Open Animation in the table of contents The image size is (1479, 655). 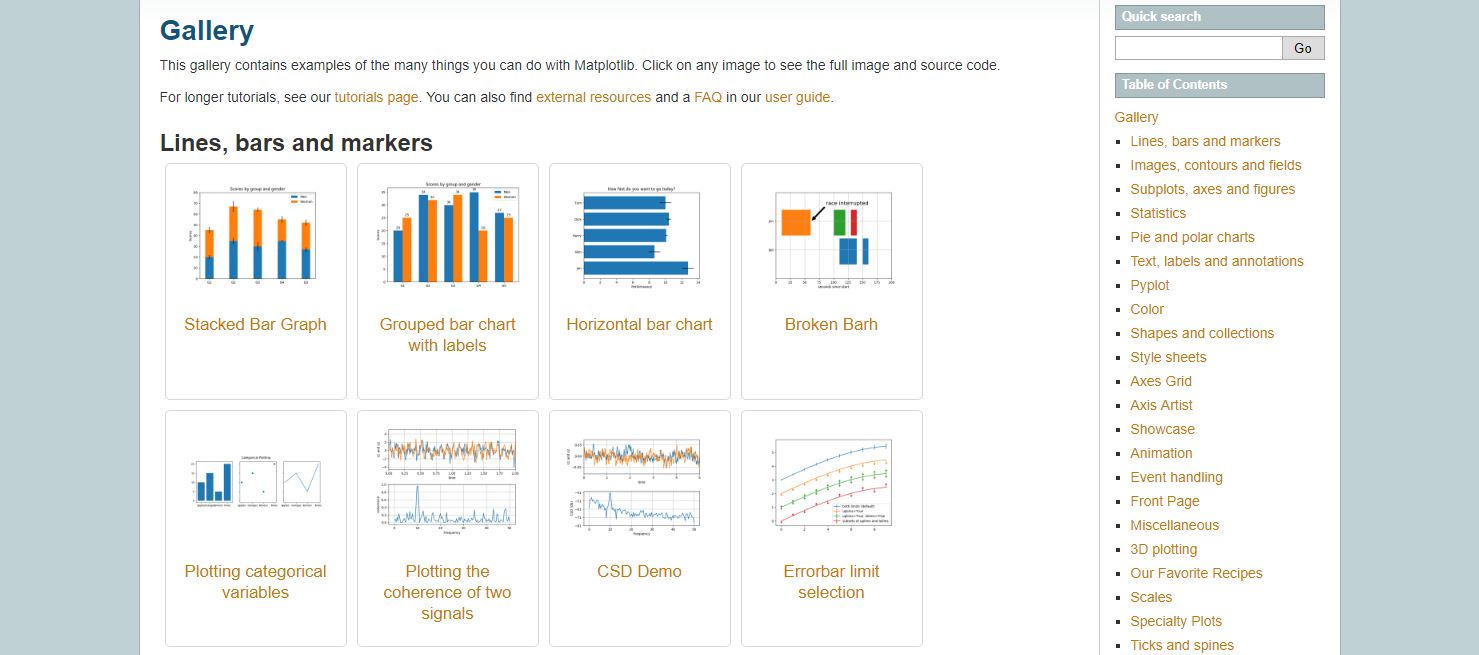[x=1161, y=453]
